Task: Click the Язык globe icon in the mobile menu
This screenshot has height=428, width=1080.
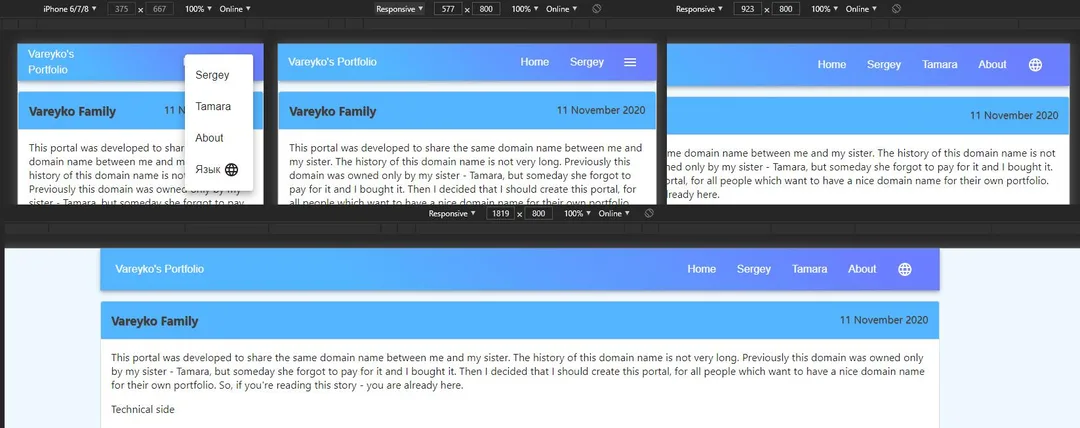Action: click(231, 170)
